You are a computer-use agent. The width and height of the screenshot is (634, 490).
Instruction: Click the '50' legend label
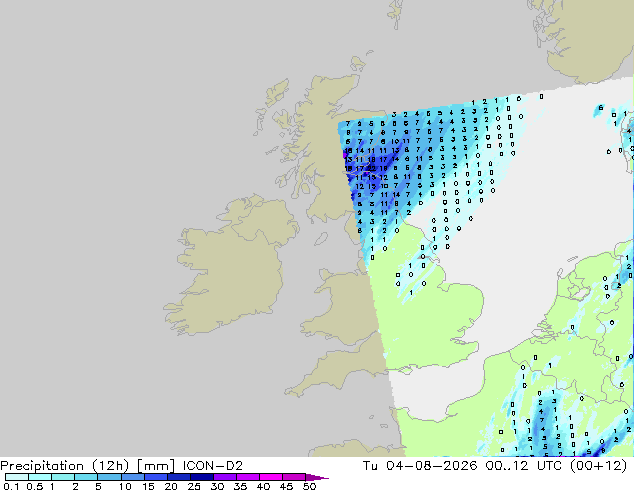click(x=309, y=486)
